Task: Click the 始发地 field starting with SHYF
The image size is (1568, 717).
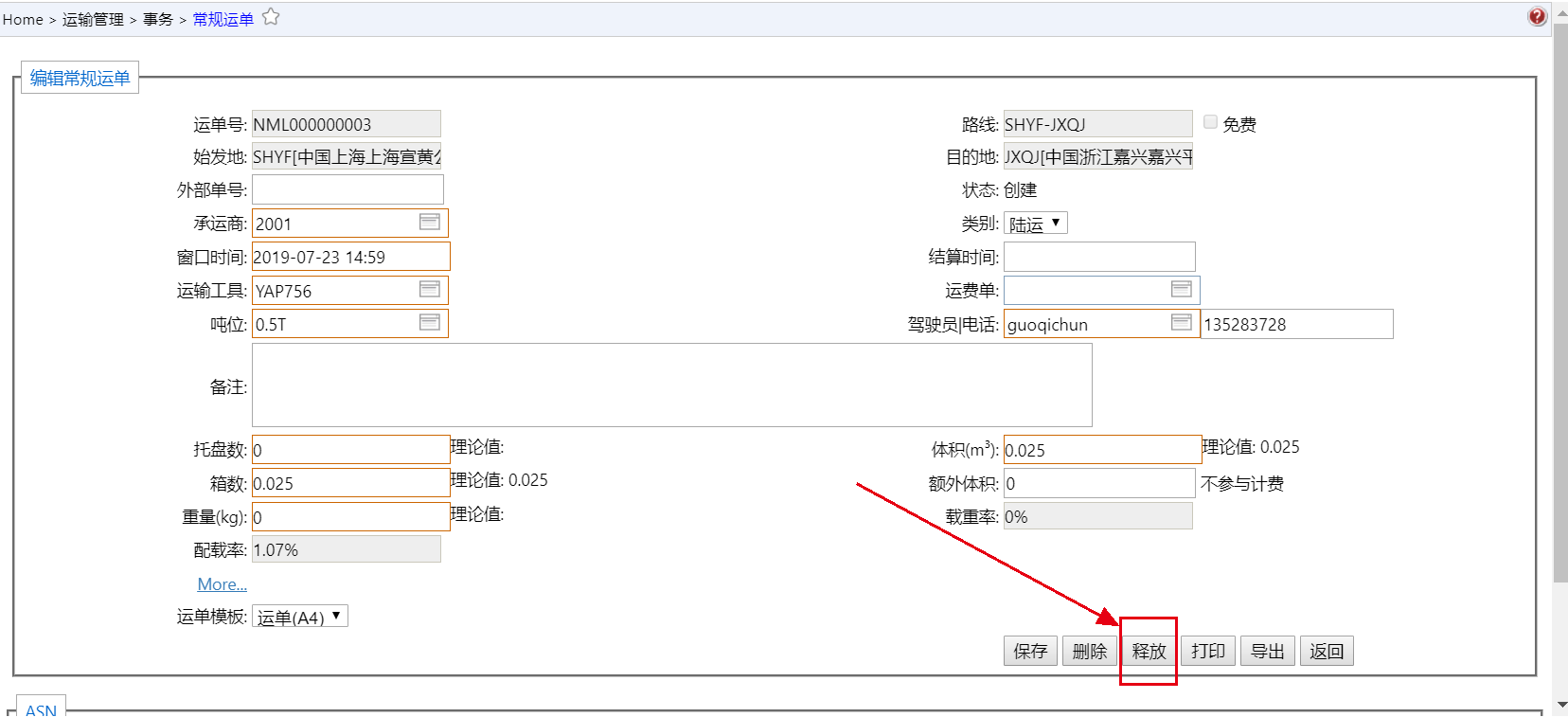Action: (347, 156)
